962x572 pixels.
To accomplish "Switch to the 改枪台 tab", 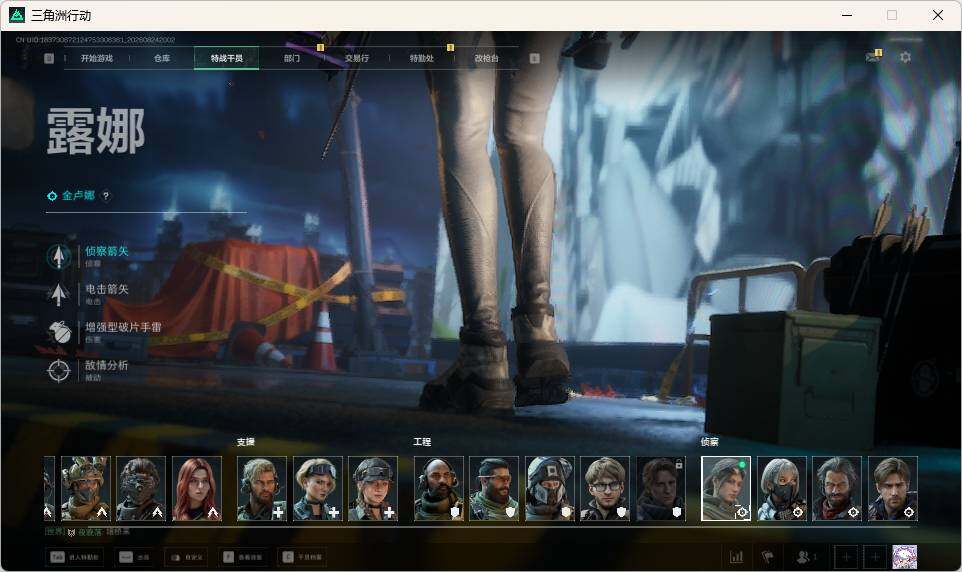I will [x=487, y=58].
